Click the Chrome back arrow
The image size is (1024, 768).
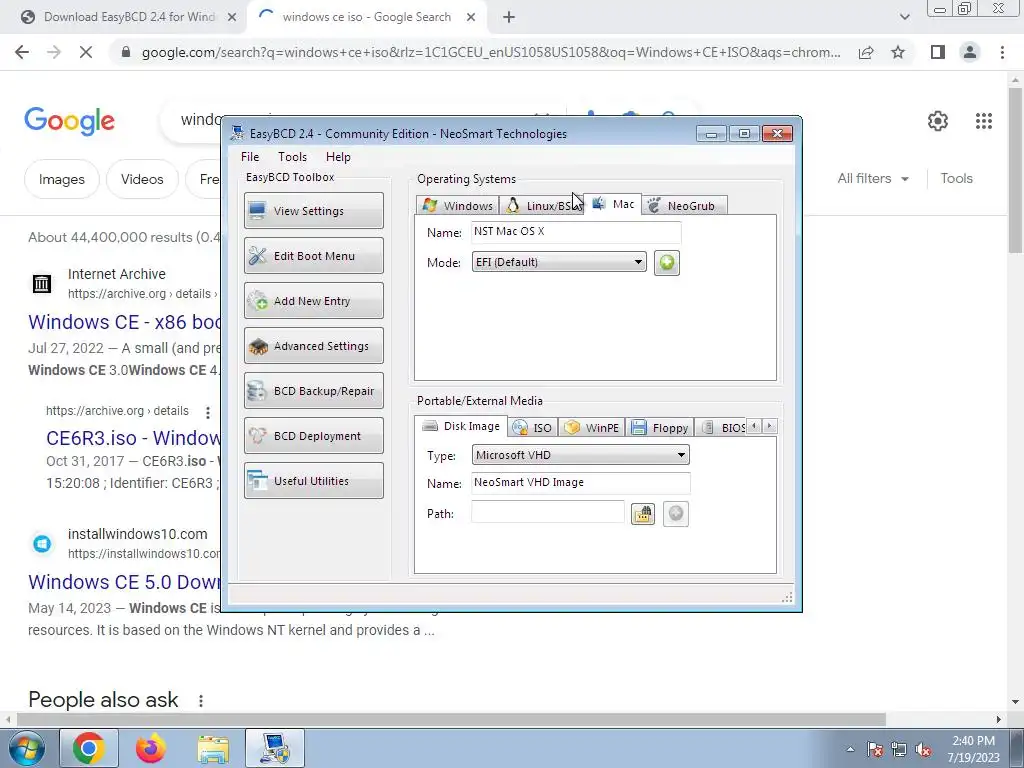point(22,52)
